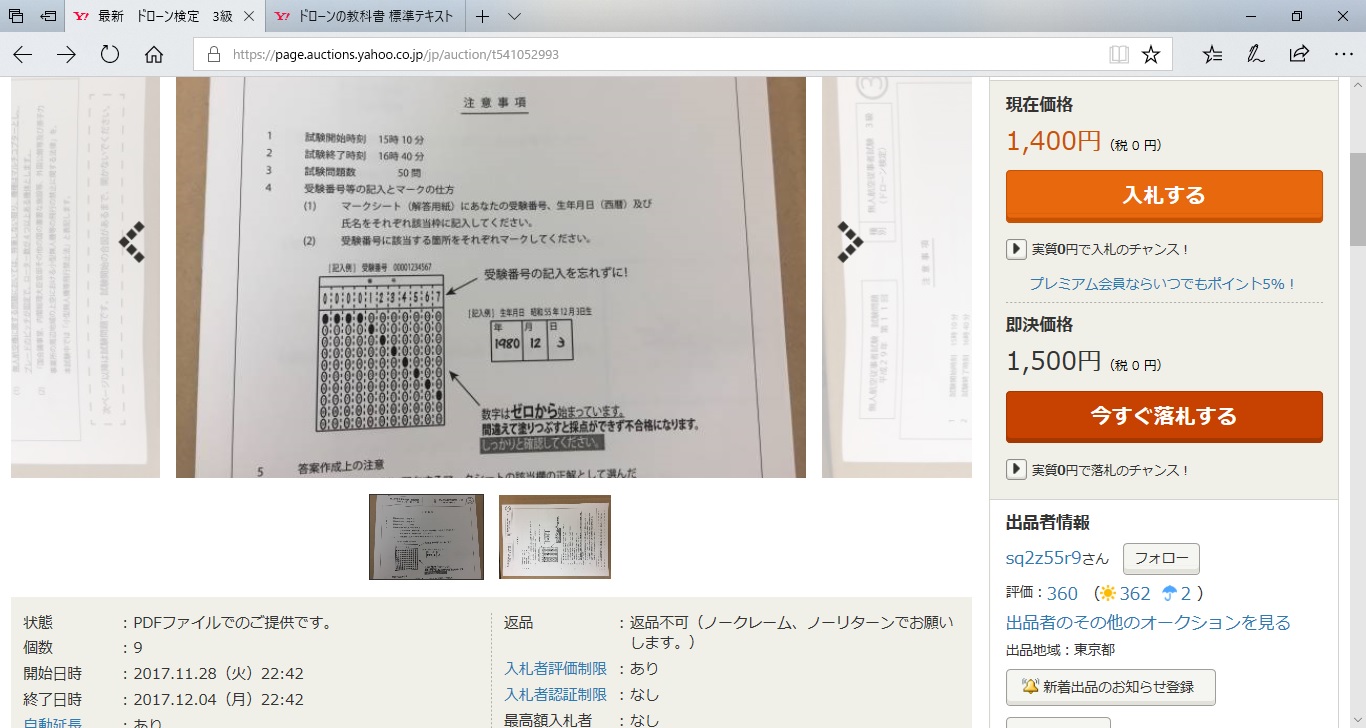Select the second thumbnail image
This screenshot has width=1366, height=728.
click(555, 537)
